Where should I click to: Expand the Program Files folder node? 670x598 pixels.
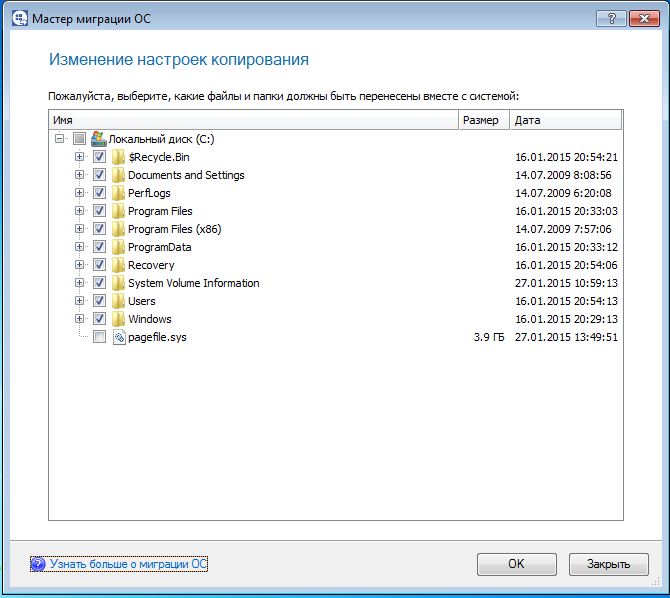[79, 210]
